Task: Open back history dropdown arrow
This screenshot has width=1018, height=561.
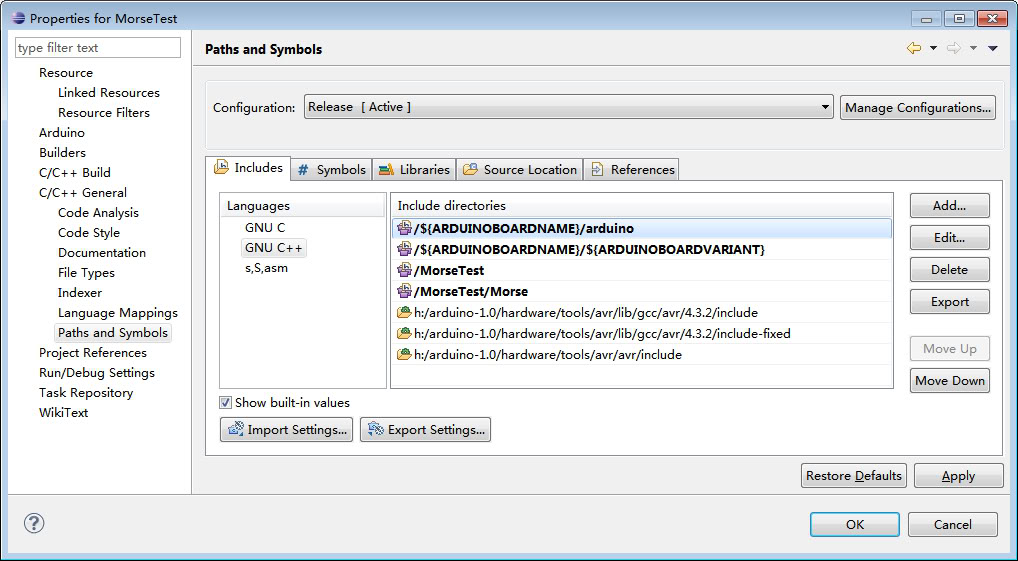Action: point(933,48)
